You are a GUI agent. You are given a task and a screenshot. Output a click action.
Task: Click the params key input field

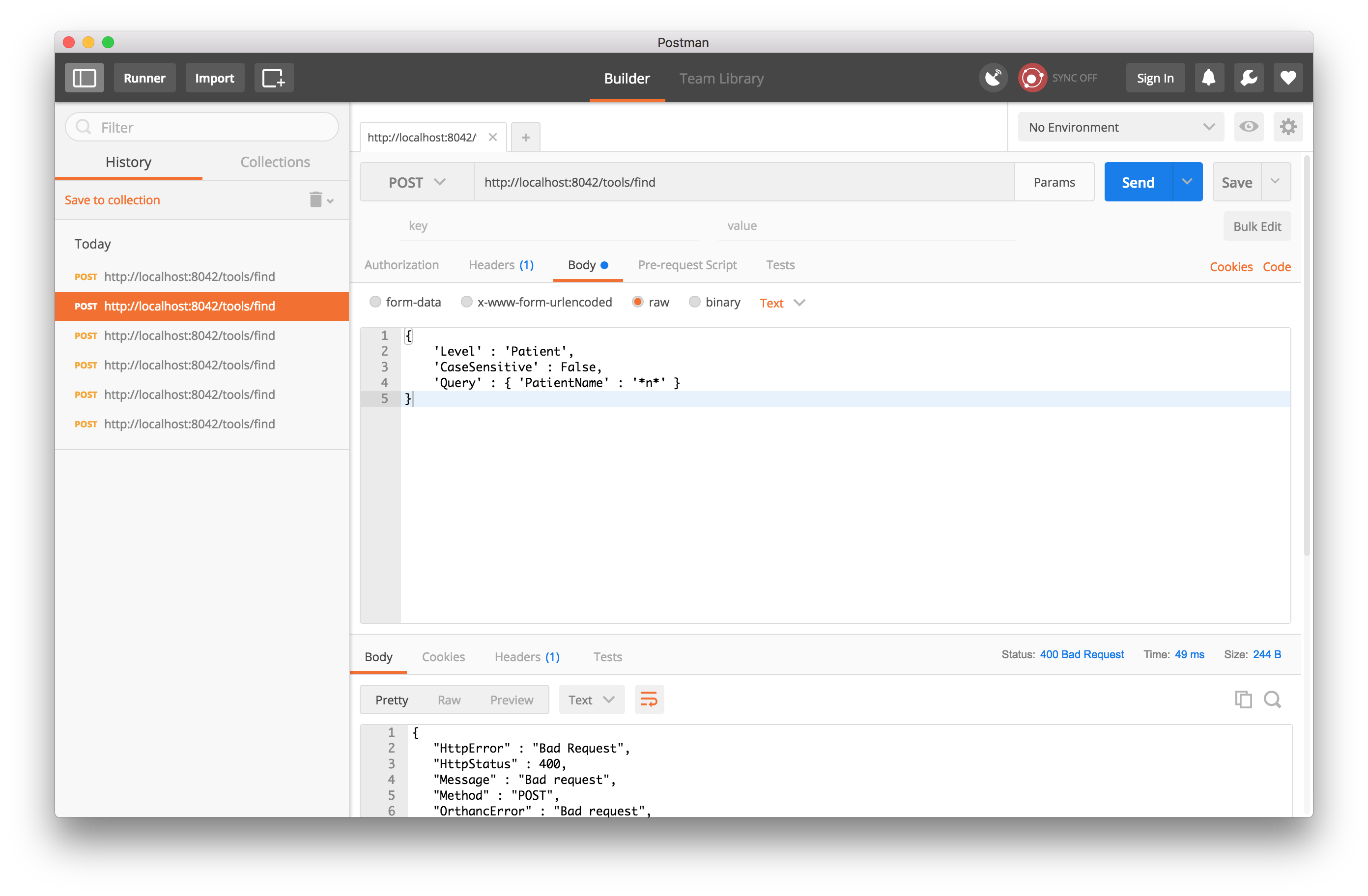(x=549, y=226)
